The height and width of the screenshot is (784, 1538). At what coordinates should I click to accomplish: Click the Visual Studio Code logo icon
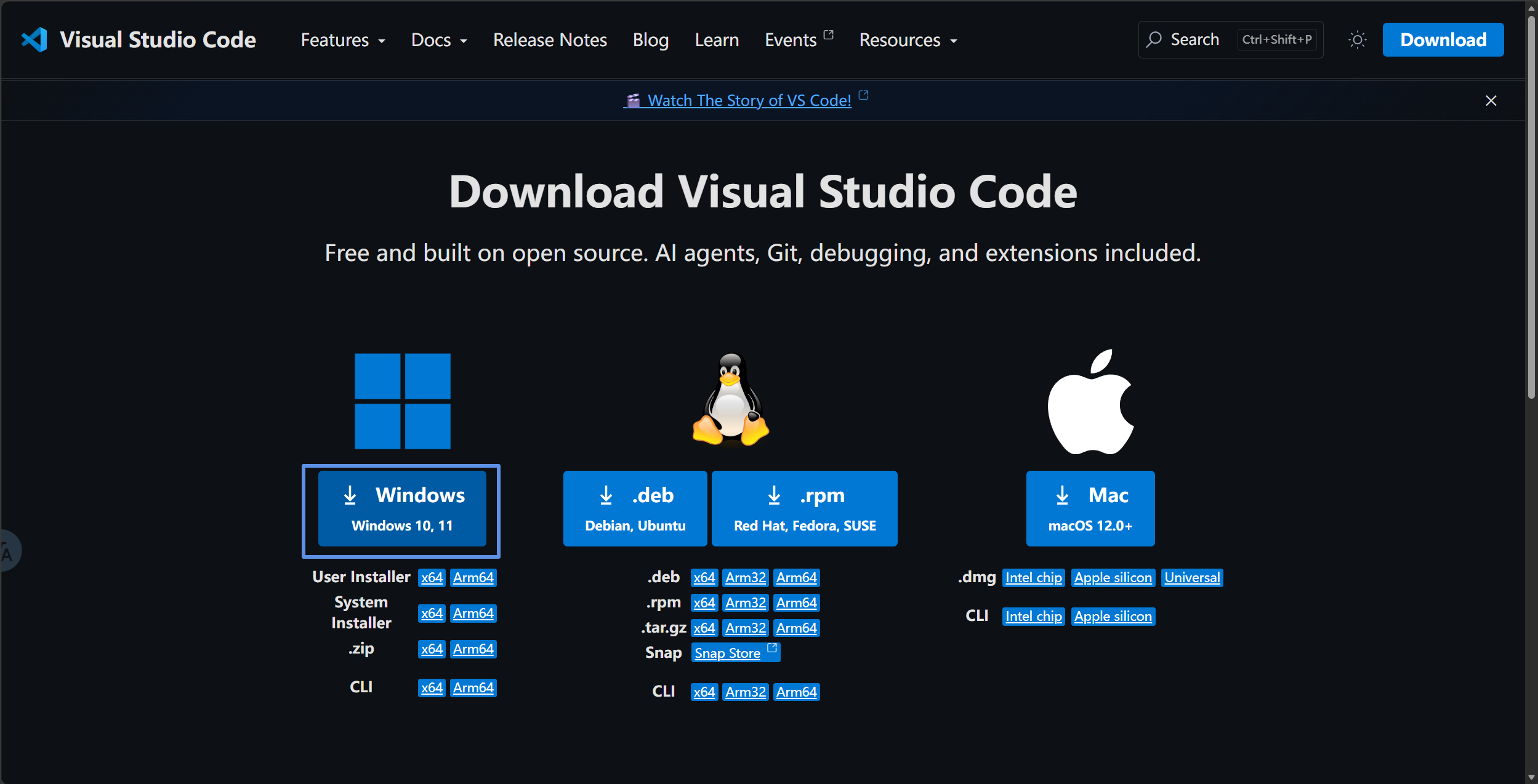(34, 40)
